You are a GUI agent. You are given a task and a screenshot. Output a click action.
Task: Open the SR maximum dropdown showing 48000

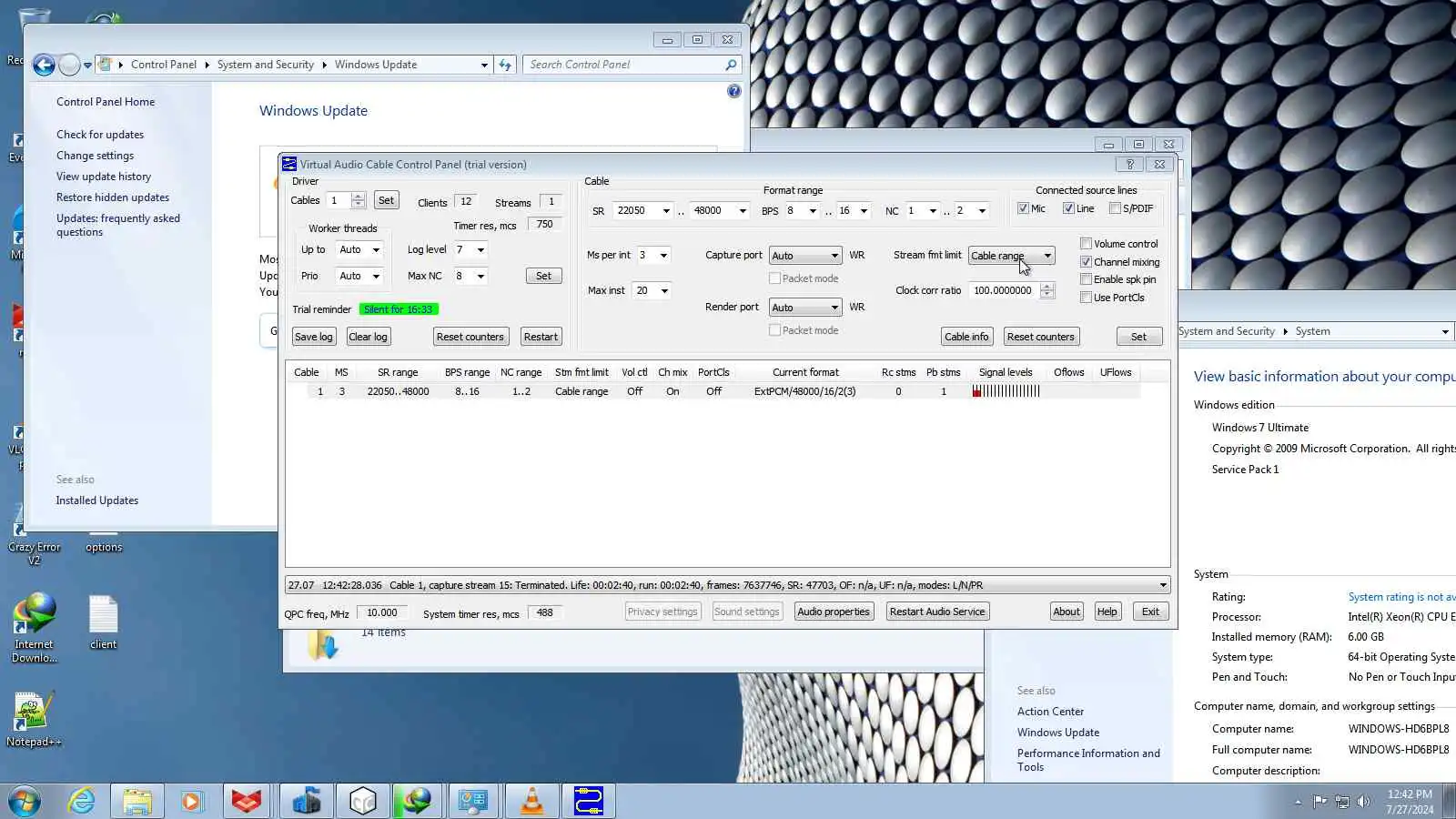tap(743, 211)
